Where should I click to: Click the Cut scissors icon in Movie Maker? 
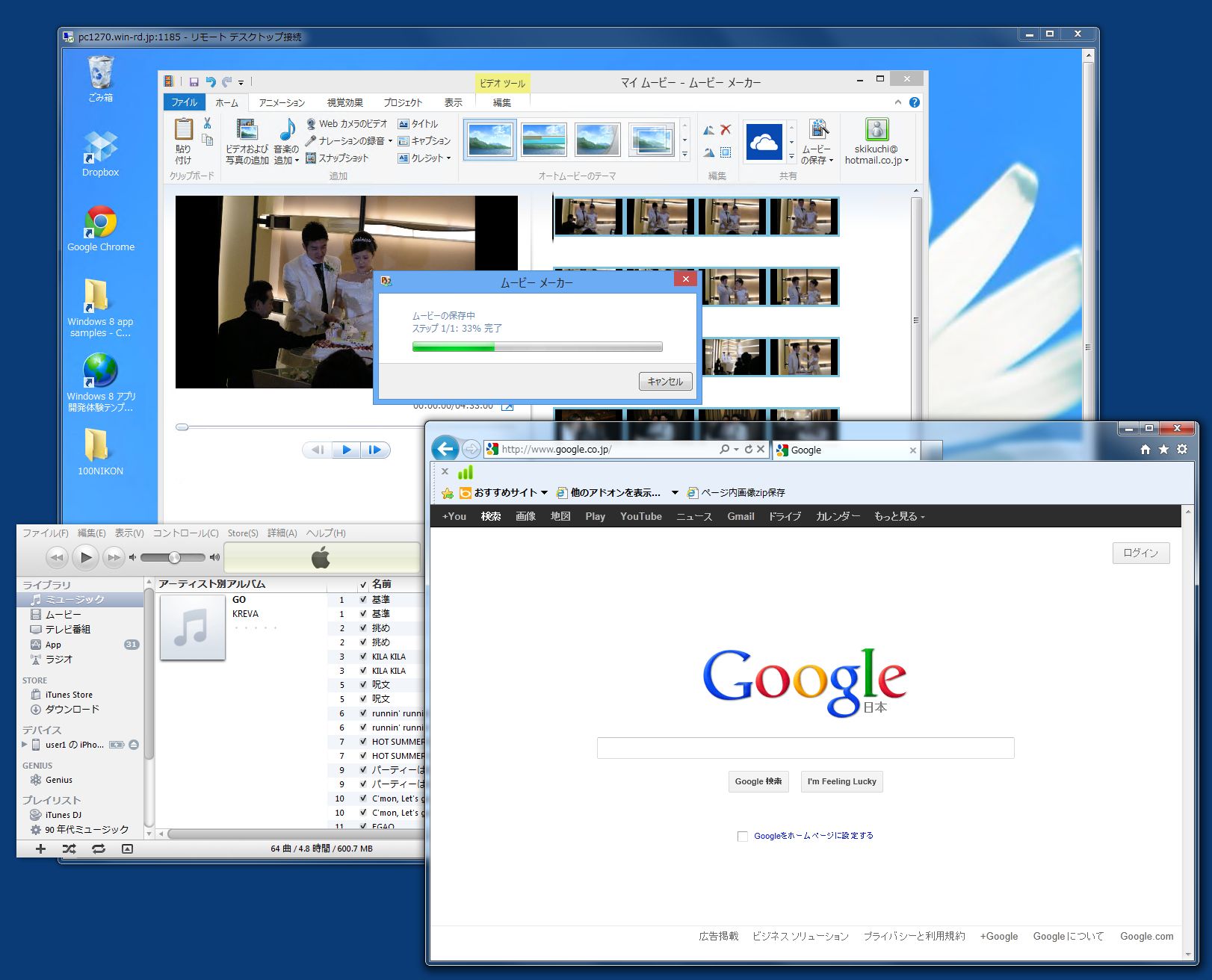click(x=207, y=122)
